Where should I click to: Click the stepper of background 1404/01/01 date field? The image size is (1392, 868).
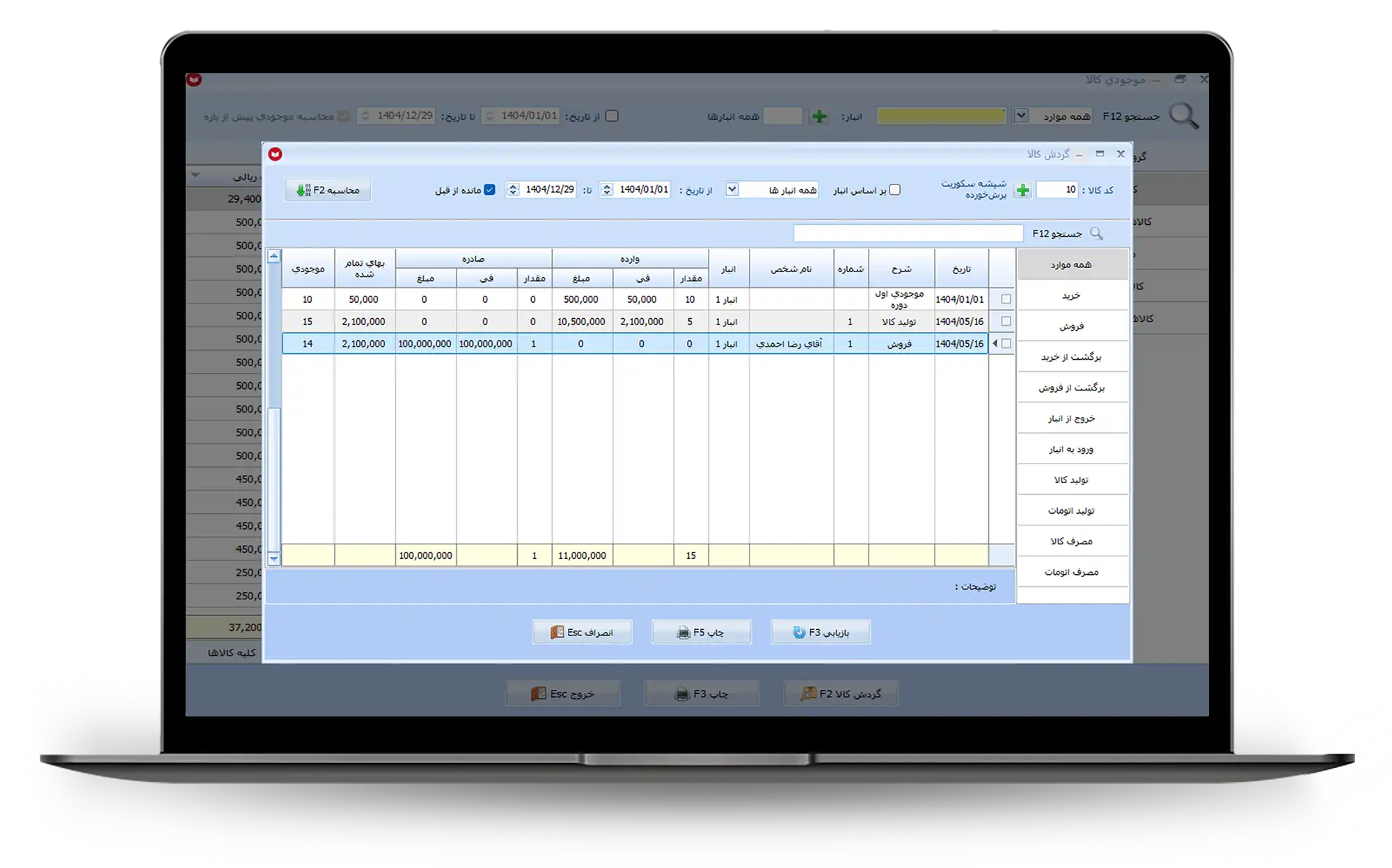489,116
